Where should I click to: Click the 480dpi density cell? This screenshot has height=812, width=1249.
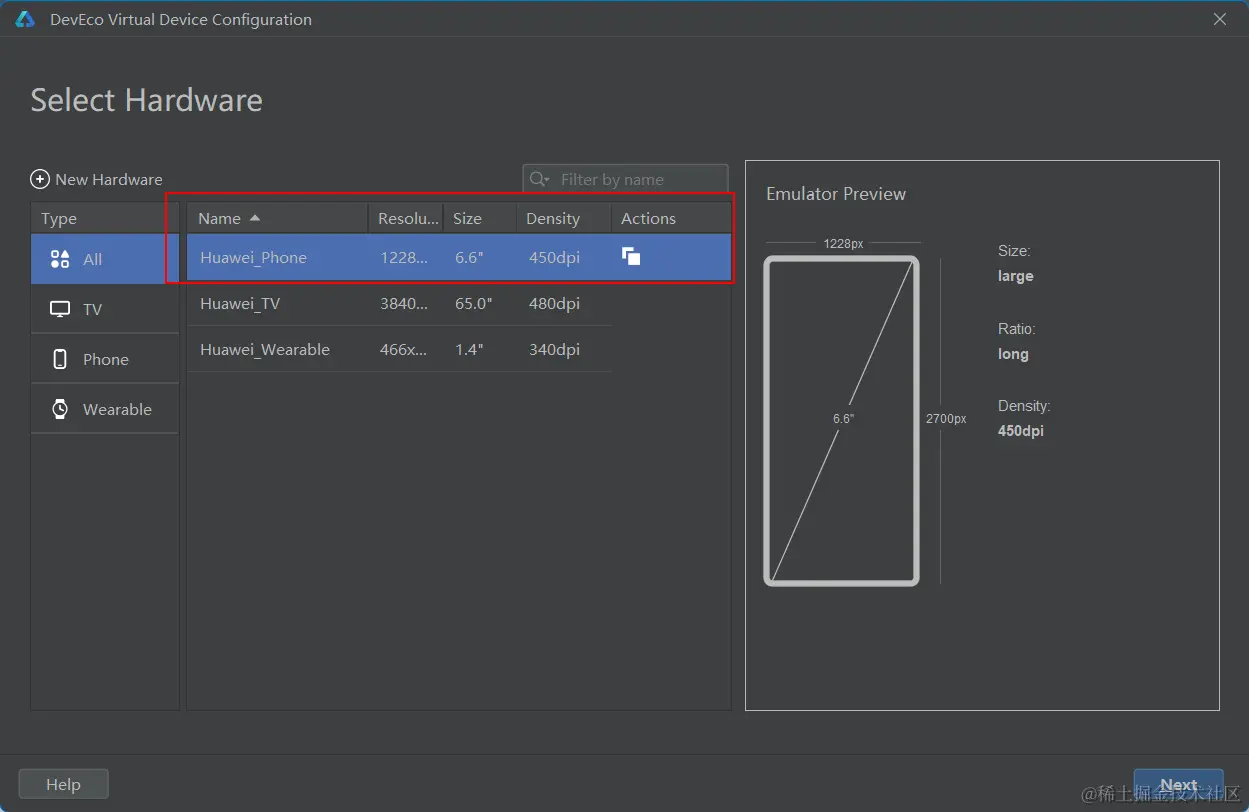(554, 303)
